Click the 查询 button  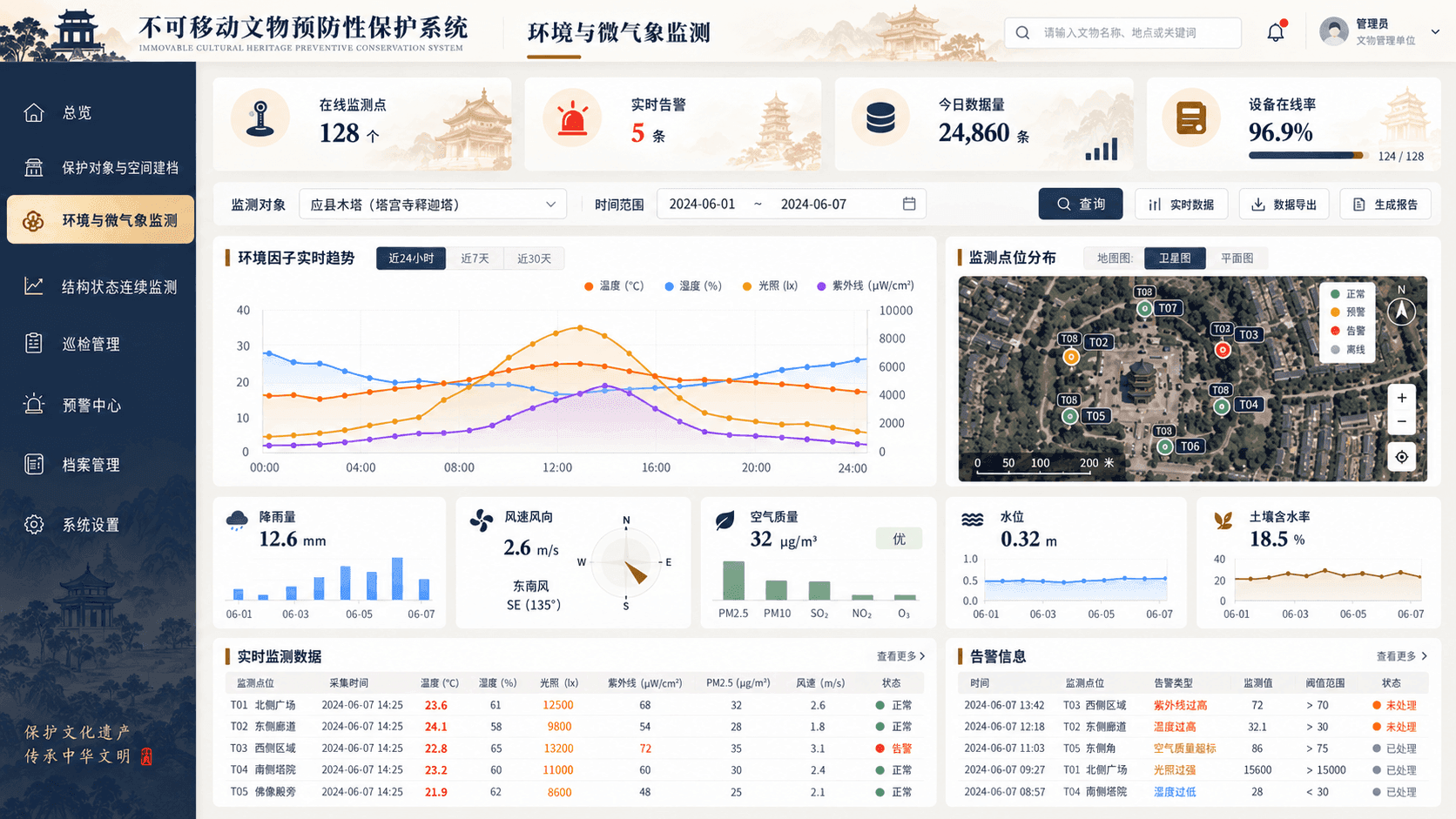(1081, 204)
